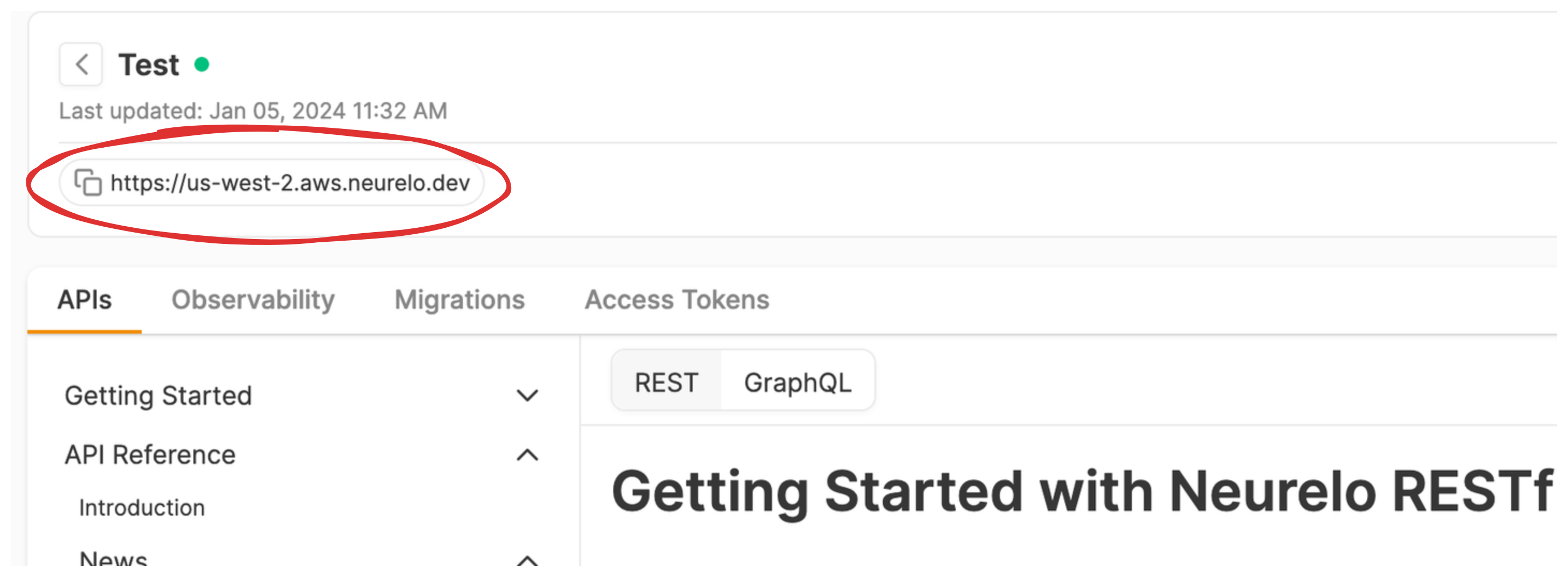Click the green status dot next to Test
Viewport: 1568px width, 577px height.
click(x=201, y=64)
